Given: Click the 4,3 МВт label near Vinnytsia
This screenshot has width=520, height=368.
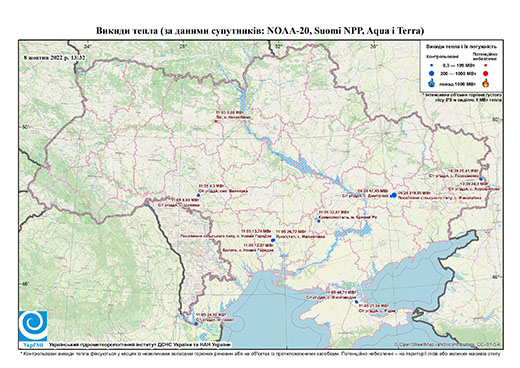Looking at the screenshot, I should tap(211, 187).
